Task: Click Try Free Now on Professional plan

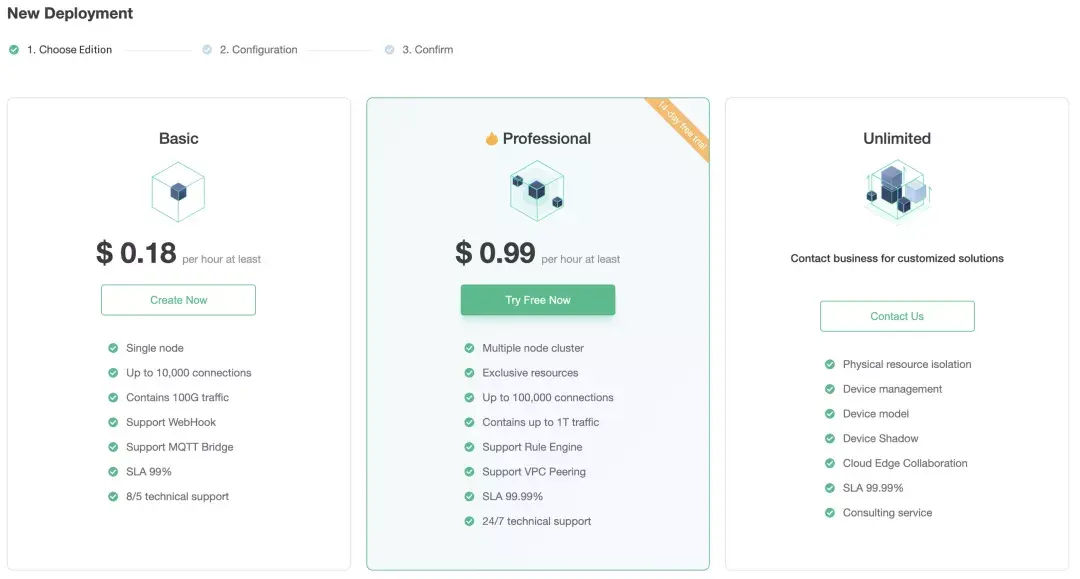Action: click(x=537, y=299)
